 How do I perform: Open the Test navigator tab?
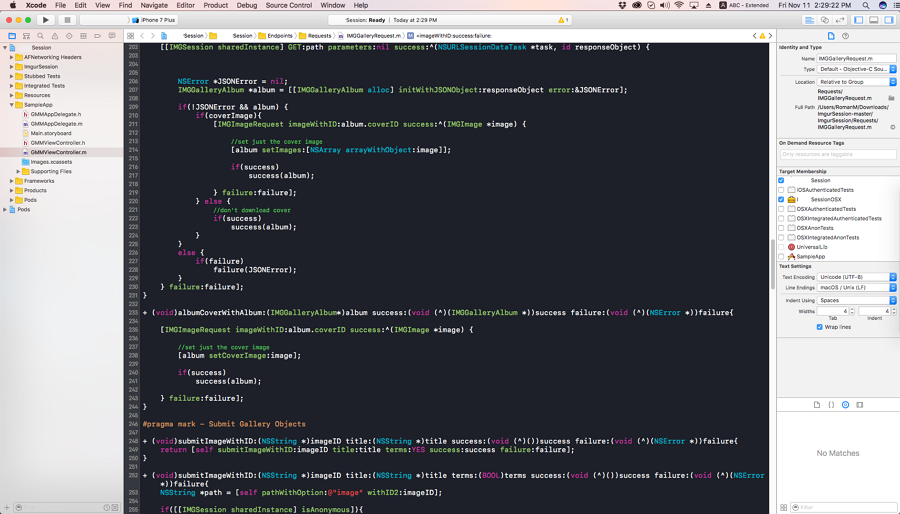point(69,36)
